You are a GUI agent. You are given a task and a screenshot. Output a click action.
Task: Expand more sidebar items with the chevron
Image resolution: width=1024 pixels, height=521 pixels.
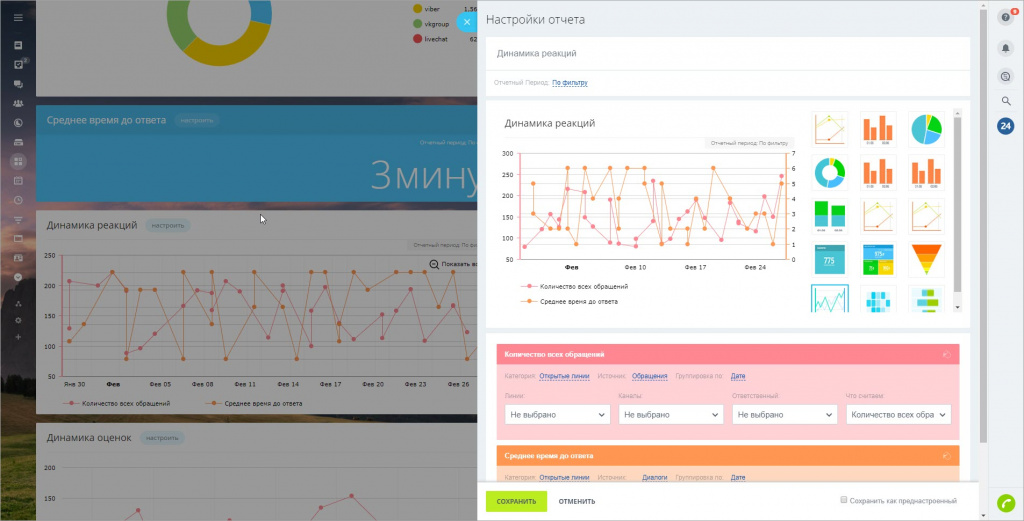tap(18, 277)
